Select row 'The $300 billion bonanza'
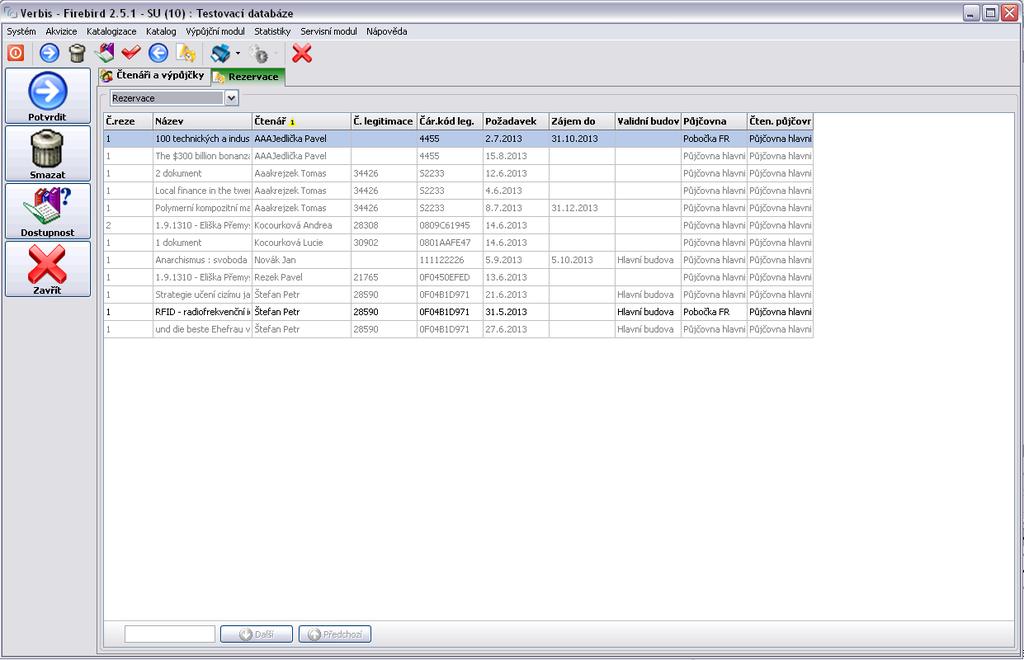This screenshot has width=1024, height=660. 458,156
